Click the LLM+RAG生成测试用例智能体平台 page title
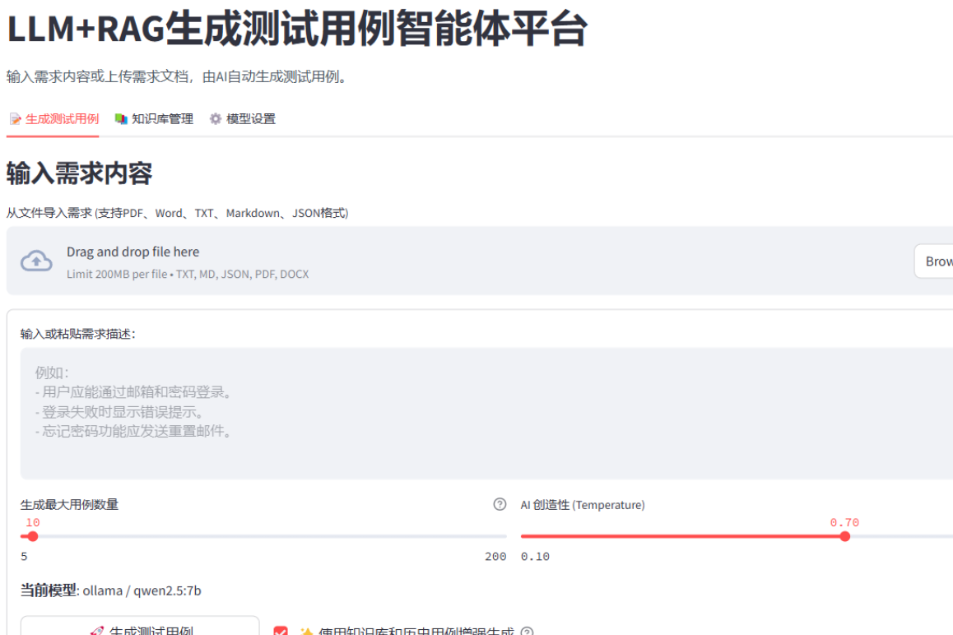This screenshot has width=953, height=635. point(297,29)
